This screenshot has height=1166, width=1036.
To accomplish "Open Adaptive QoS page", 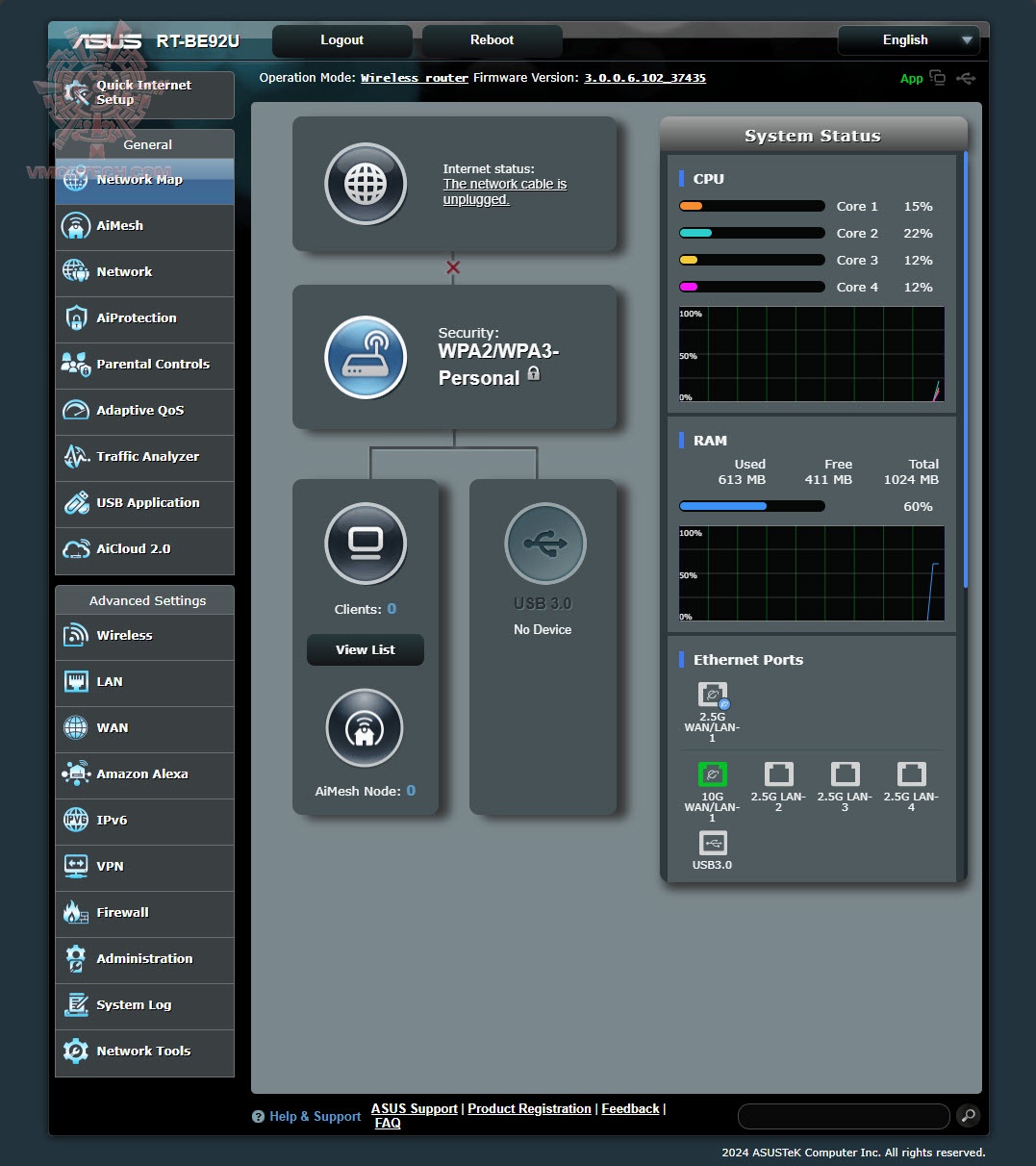I will click(144, 412).
